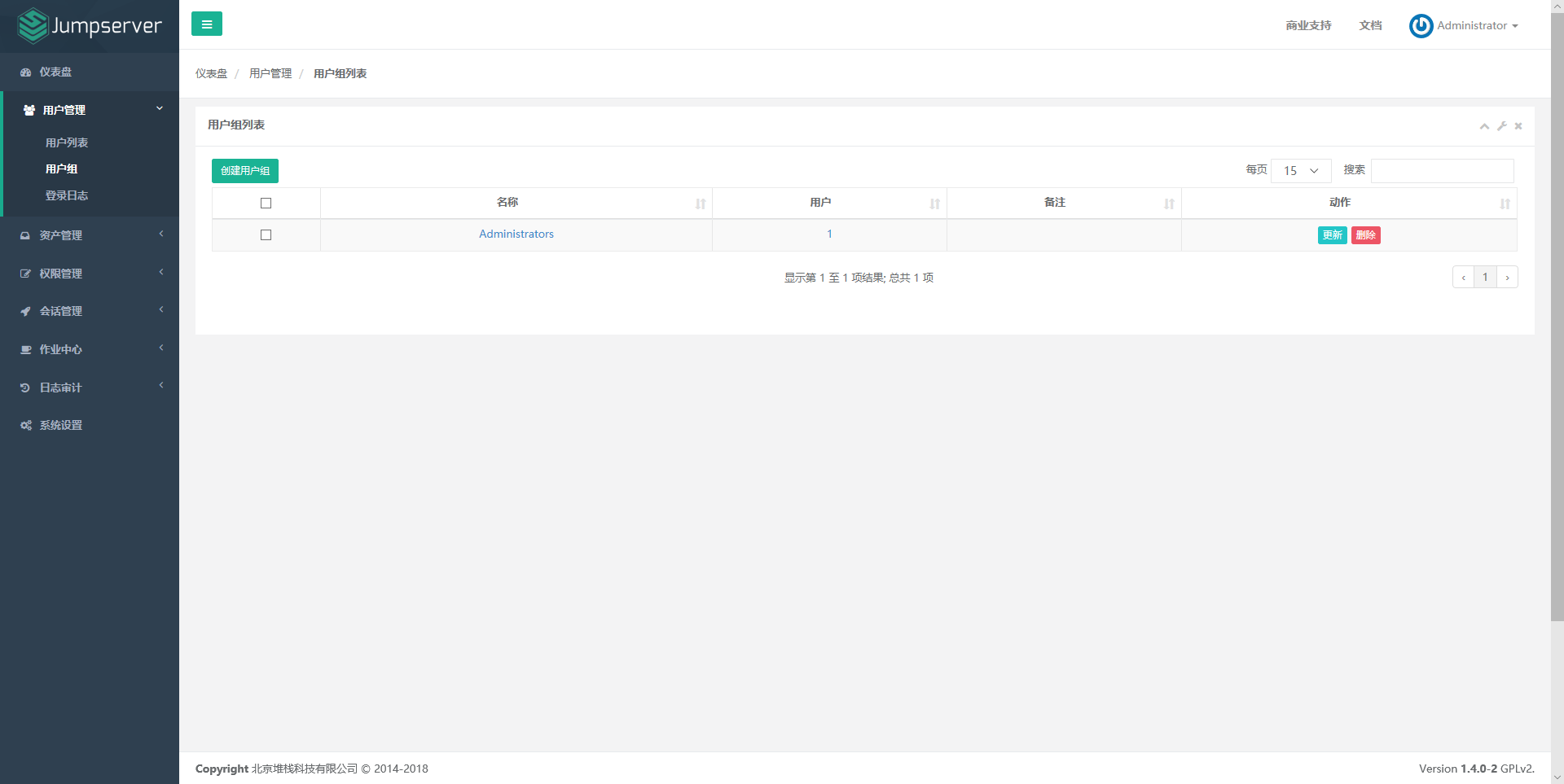Image resolution: width=1564 pixels, height=784 pixels.
Task: Click the 仪表盘 breadcrumb link
Action: (x=212, y=74)
